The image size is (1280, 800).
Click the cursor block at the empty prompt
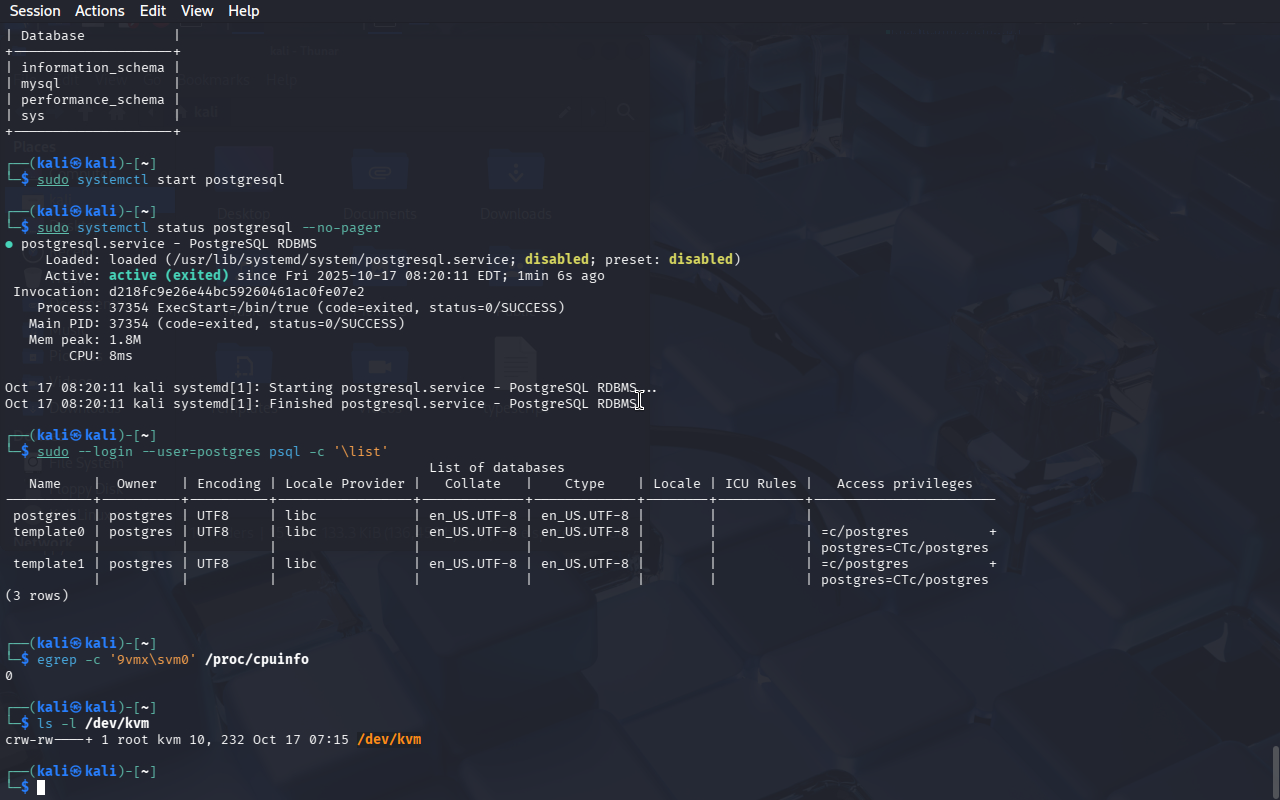point(41,788)
